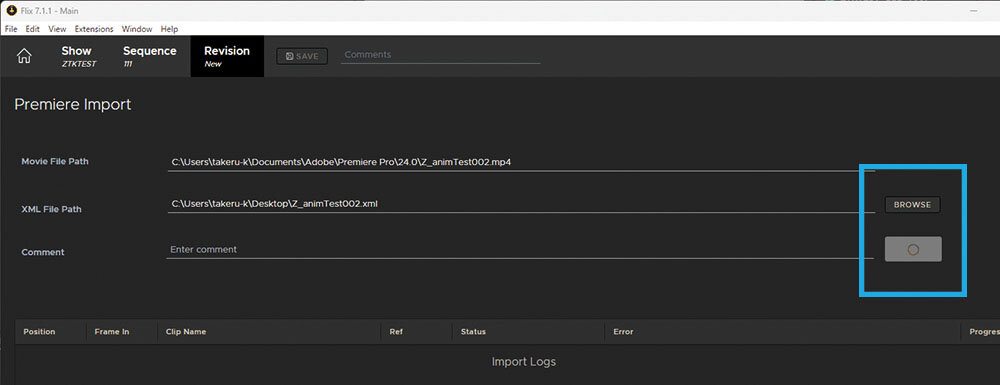Viewport: 1000px width, 385px height.
Task: Click the Flix app logo in title bar
Action: 11,11
